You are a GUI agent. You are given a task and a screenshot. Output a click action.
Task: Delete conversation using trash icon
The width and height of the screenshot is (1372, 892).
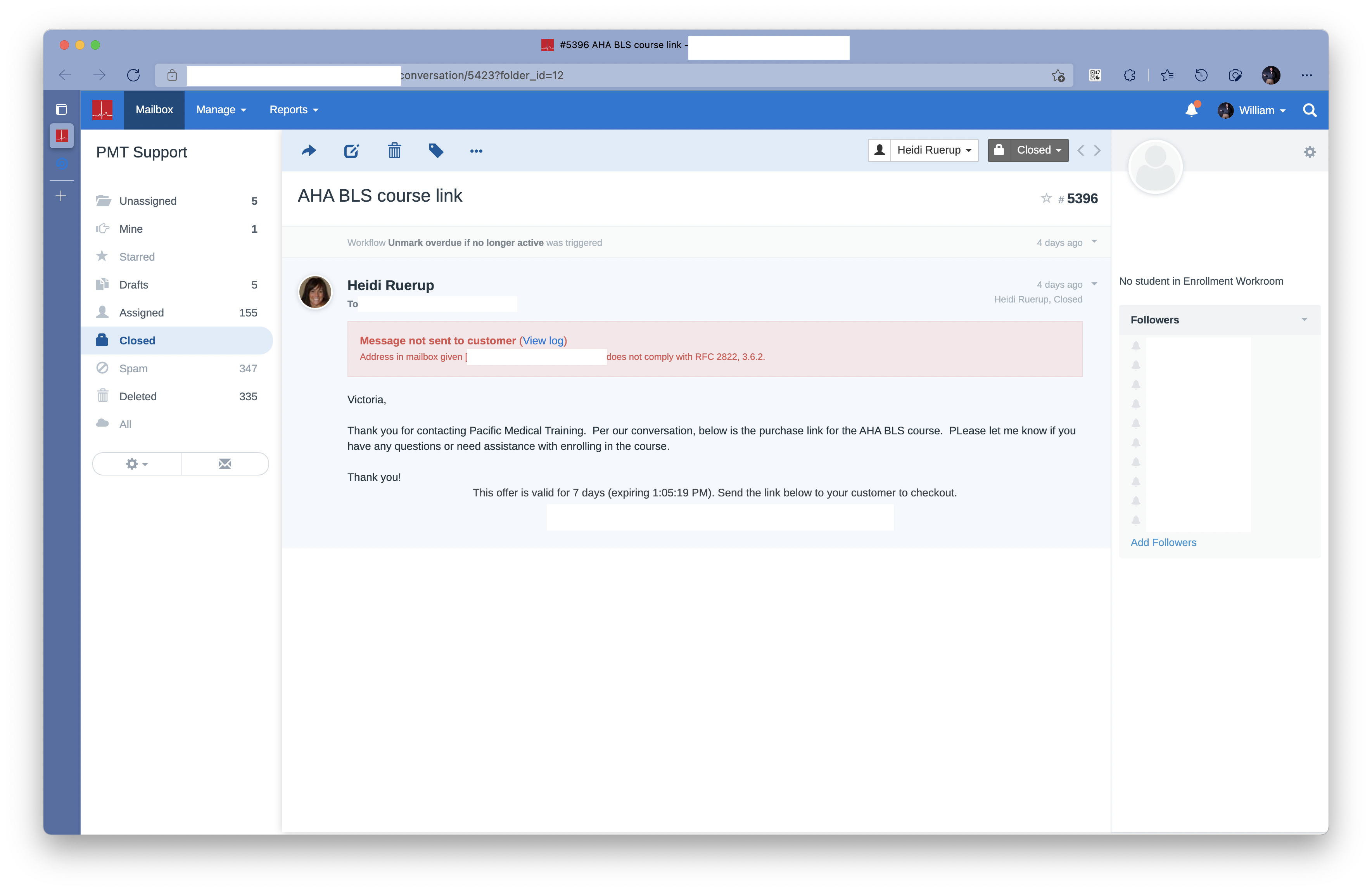coord(394,151)
